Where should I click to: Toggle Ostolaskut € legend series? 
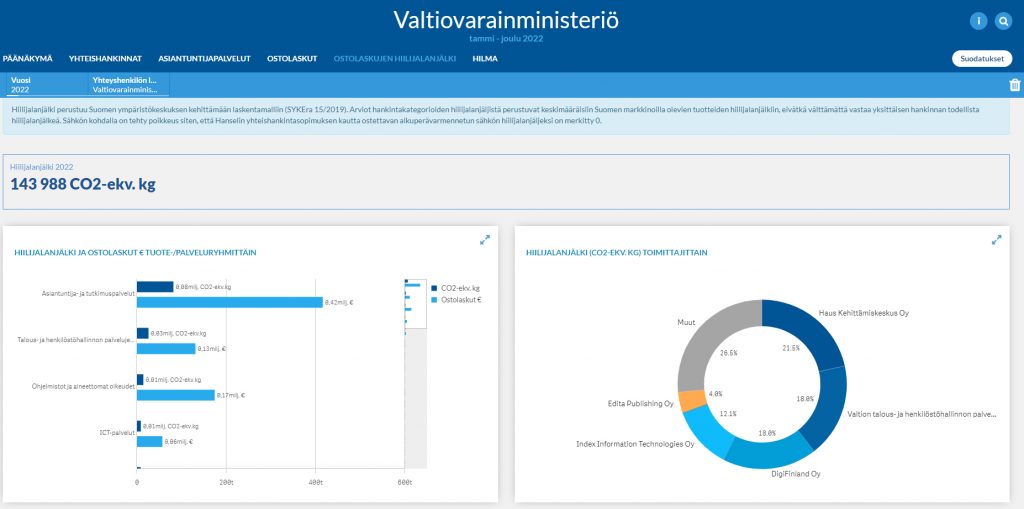(459, 299)
